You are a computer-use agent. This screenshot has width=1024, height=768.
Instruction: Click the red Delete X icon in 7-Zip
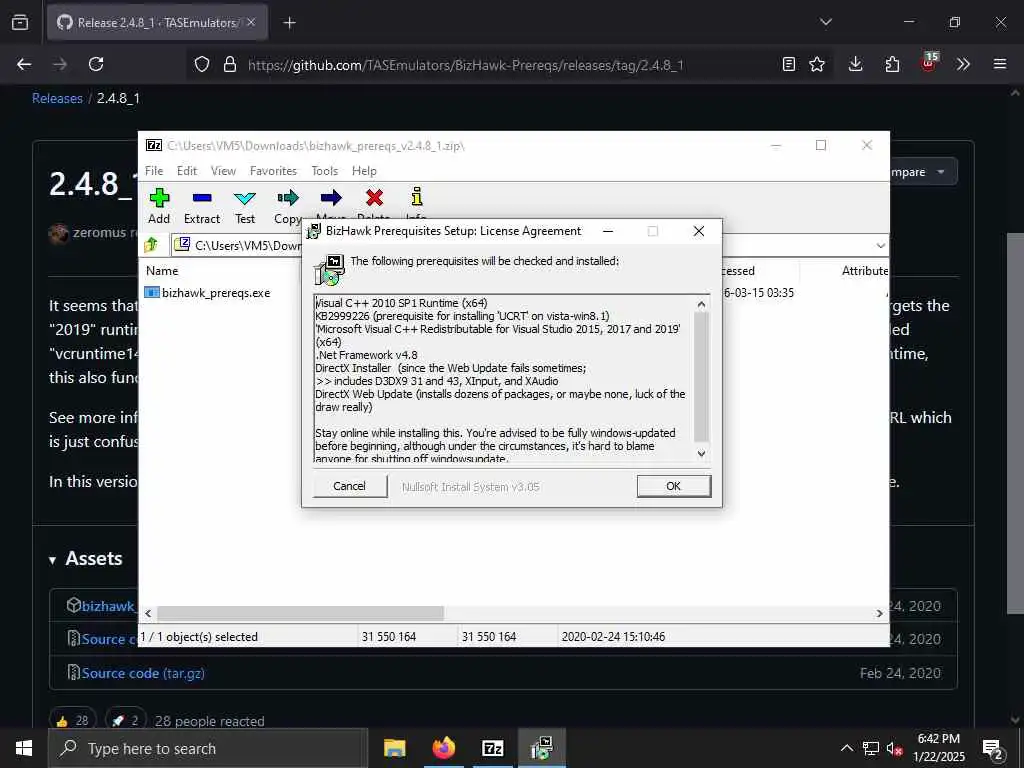coord(374,198)
